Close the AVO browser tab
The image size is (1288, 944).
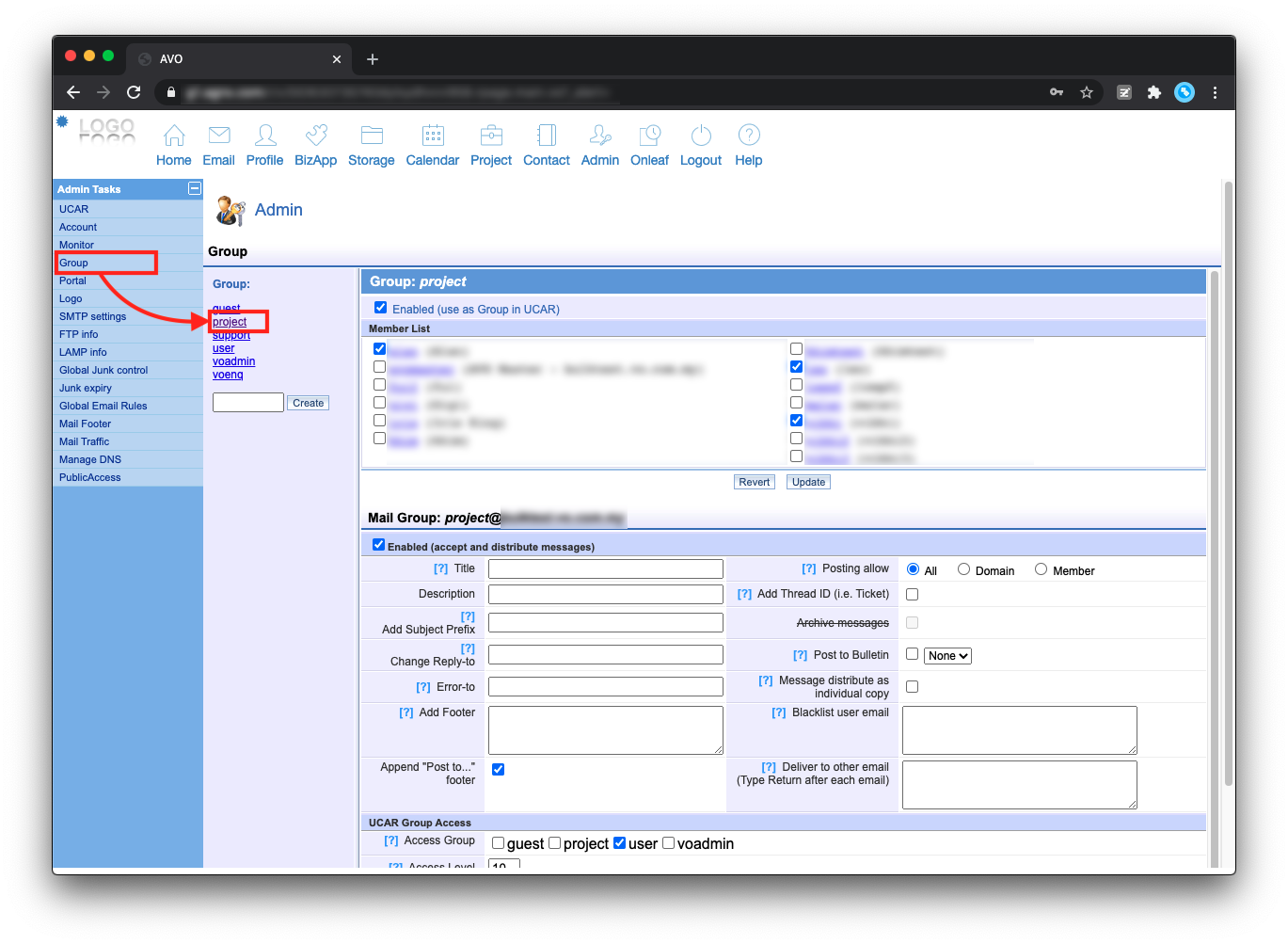point(337,59)
